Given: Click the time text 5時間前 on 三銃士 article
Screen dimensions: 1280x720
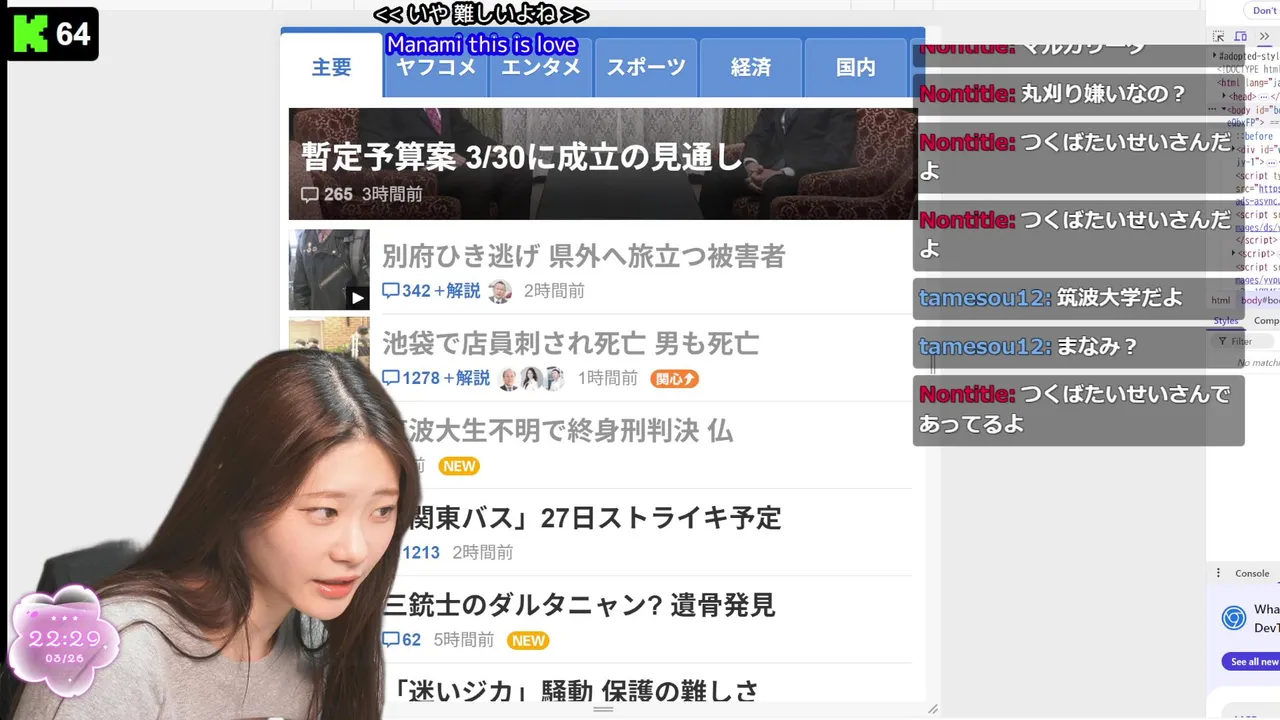Looking at the screenshot, I should pos(463,640).
